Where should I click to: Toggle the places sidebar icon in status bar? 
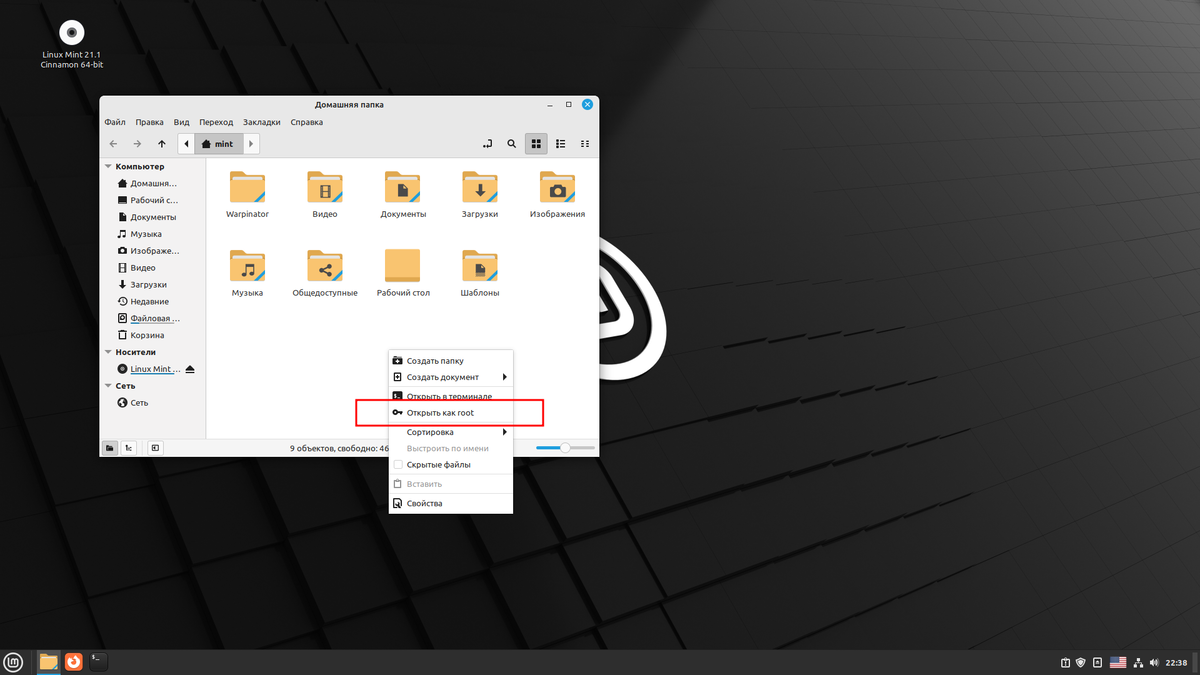(108, 447)
